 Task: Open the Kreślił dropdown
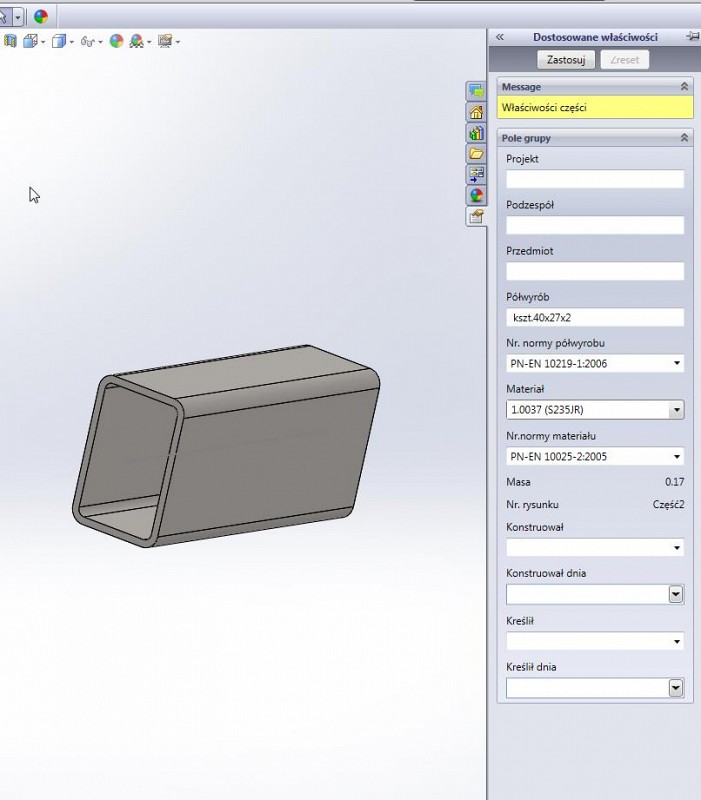[677, 641]
